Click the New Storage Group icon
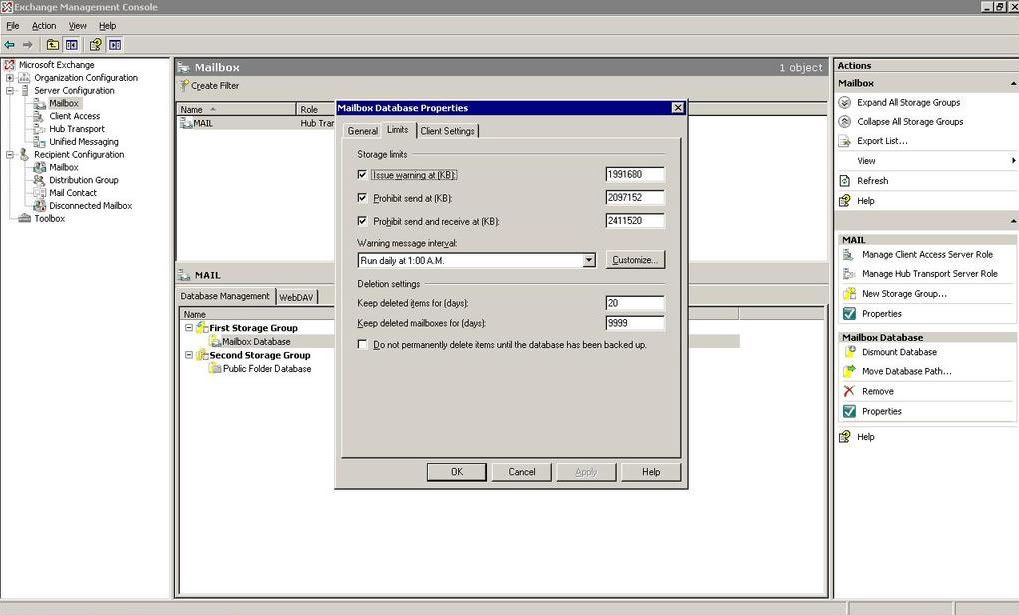This screenshot has width=1019, height=615. pos(849,294)
